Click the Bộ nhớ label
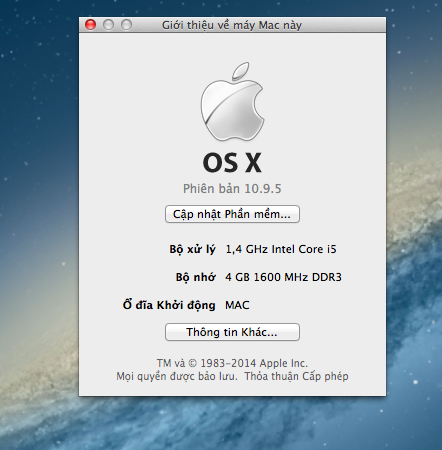This screenshot has height=450, width=442. click(196, 277)
